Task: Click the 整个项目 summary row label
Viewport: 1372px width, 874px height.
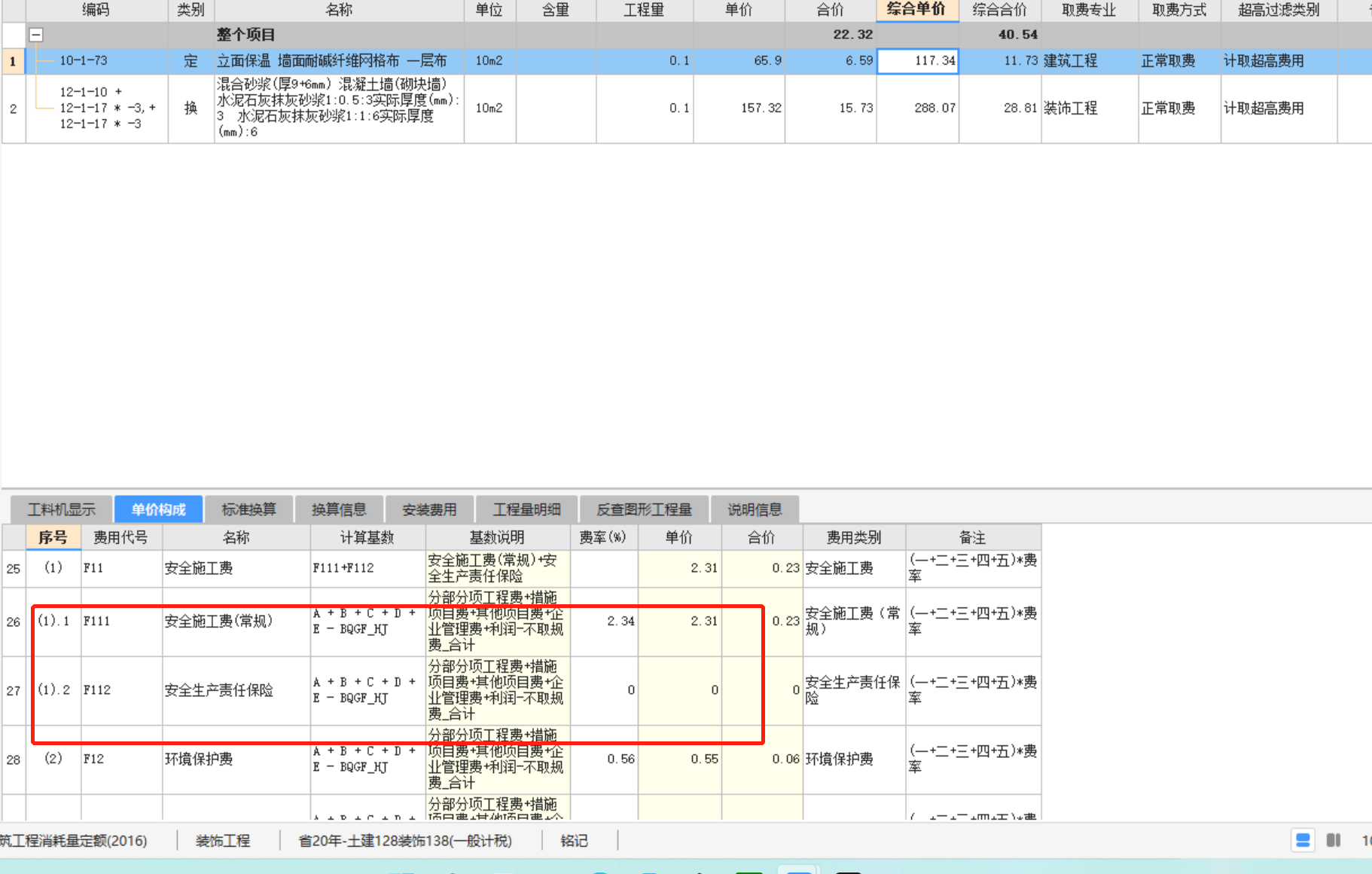Action: click(245, 35)
